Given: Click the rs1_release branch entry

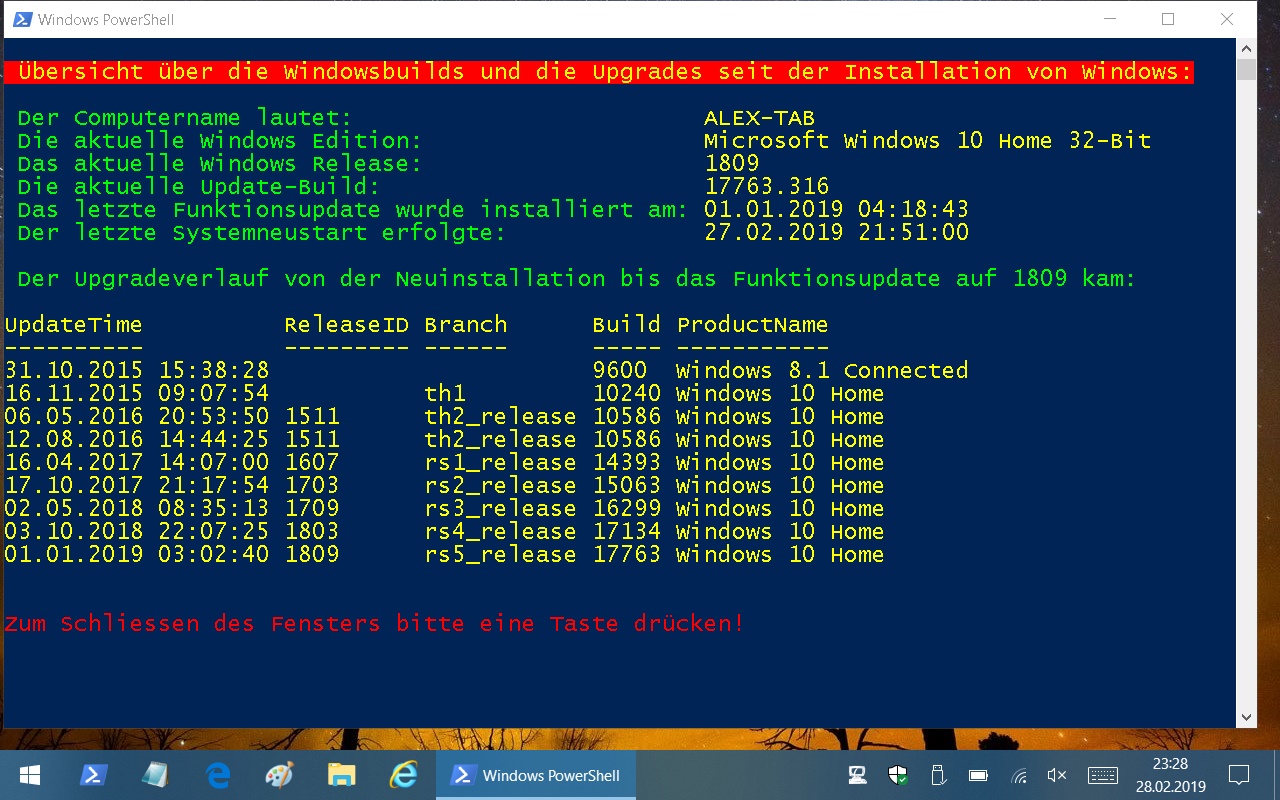Looking at the screenshot, I should point(500,463).
